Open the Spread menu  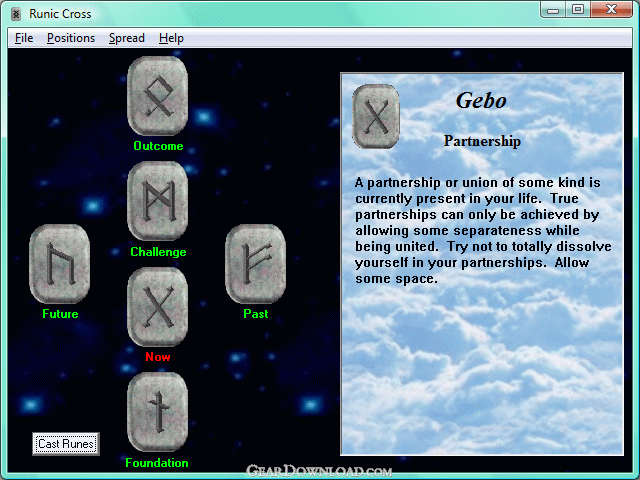point(127,38)
